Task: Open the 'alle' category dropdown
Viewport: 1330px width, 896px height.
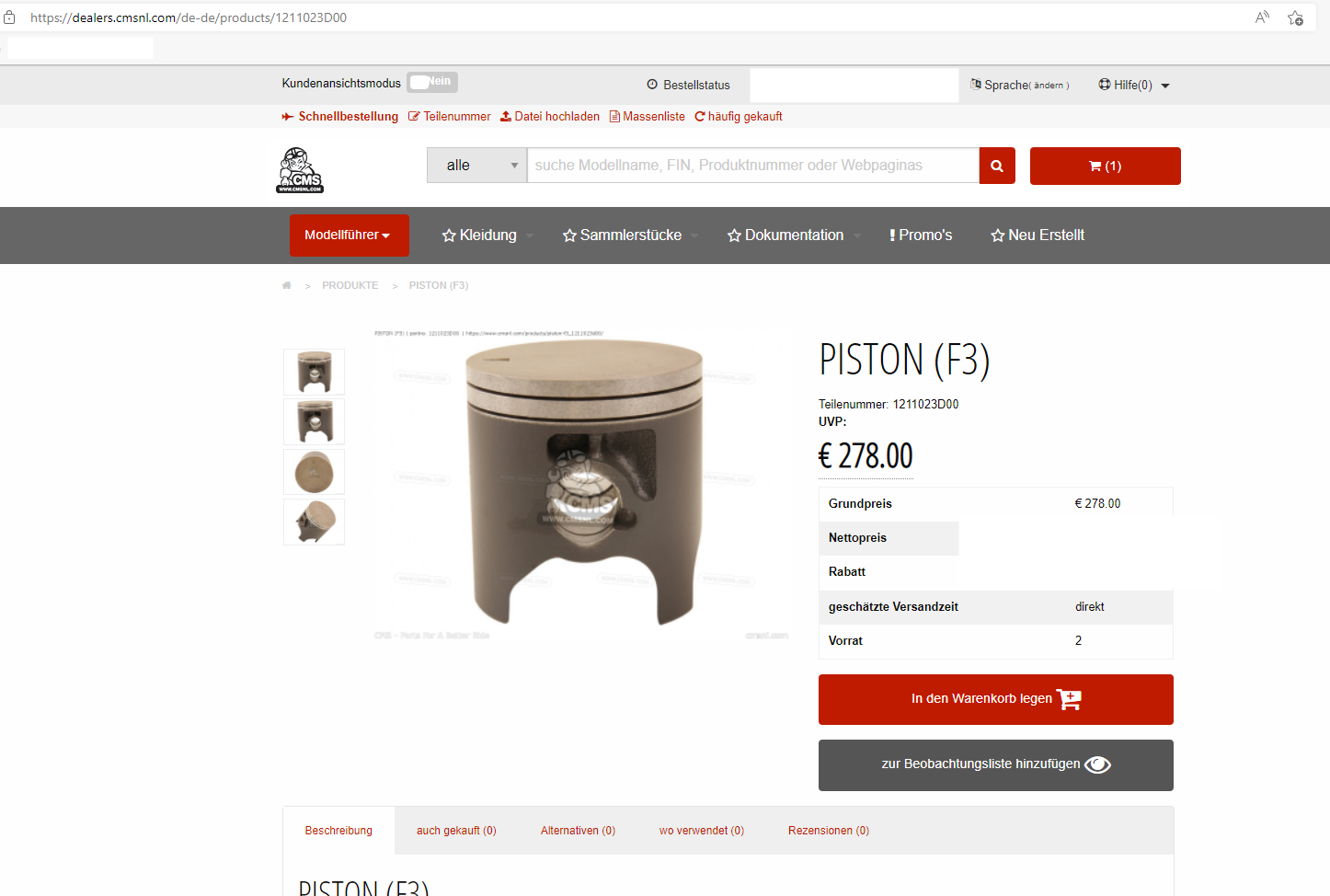Action: coord(476,166)
